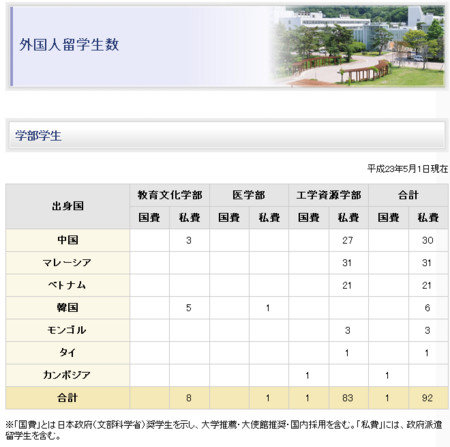Select the 合計 row label at bottom
The height and width of the screenshot is (447, 450).
[68, 398]
